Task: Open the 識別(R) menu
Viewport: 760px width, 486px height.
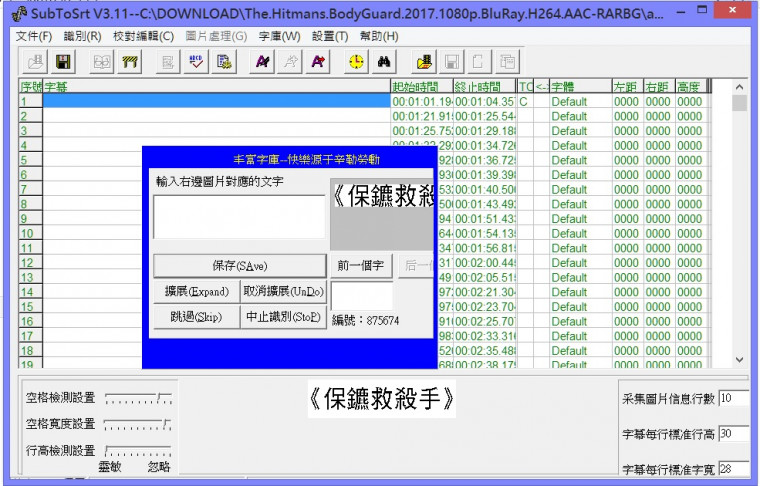Action: (82, 36)
